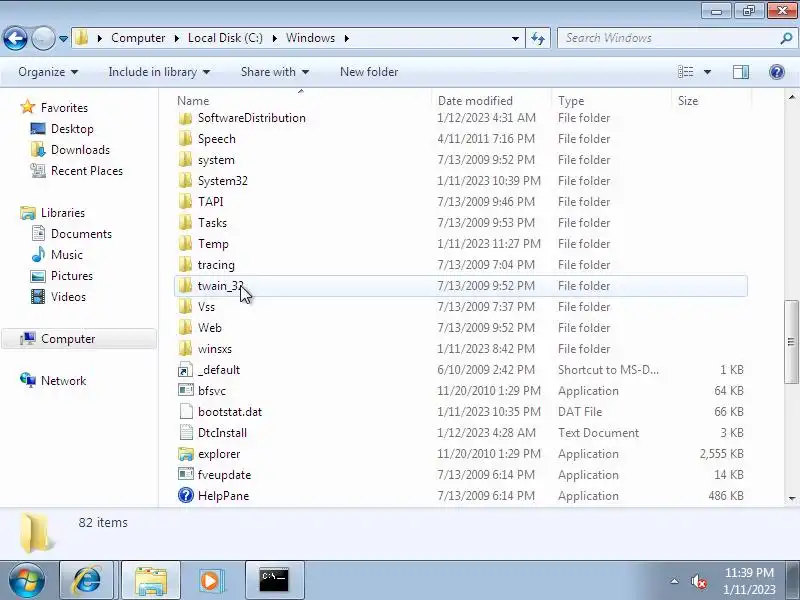Switch to the Command Prompt taskbar button
The image size is (800, 600).
pyautogui.click(x=274, y=581)
